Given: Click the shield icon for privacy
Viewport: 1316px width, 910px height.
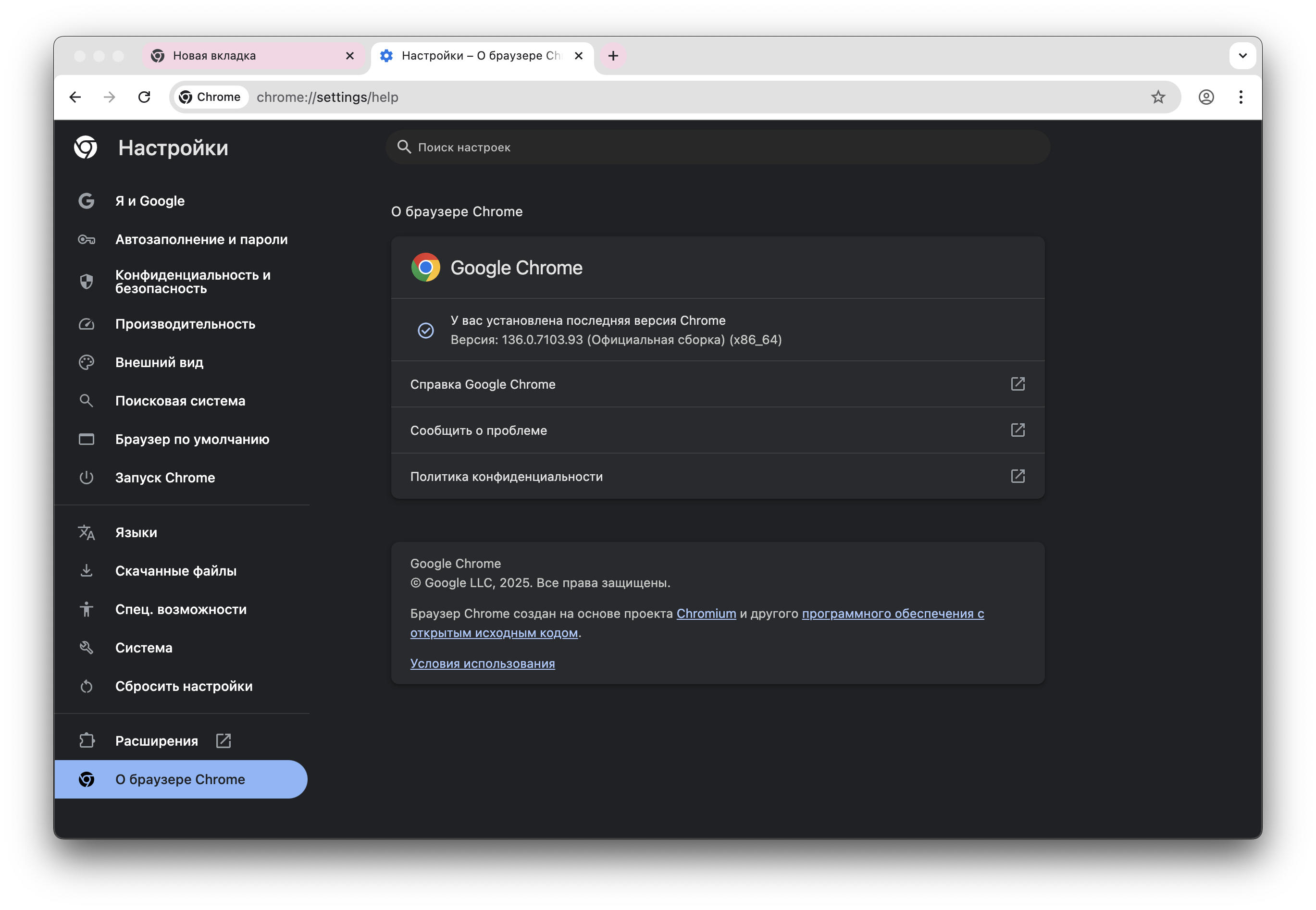Looking at the screenshot, I should click(86, 282).
